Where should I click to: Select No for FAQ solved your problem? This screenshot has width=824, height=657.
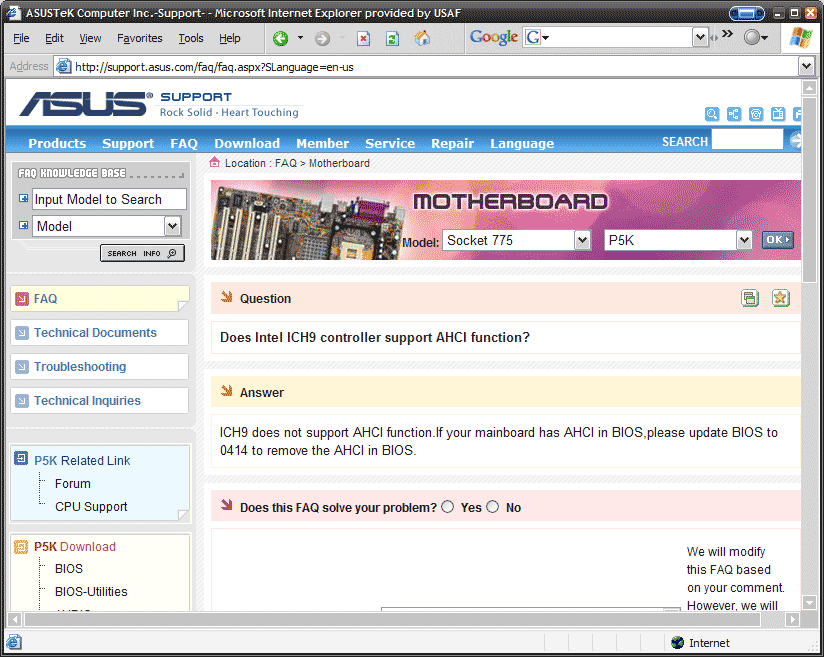pos(492,507)
